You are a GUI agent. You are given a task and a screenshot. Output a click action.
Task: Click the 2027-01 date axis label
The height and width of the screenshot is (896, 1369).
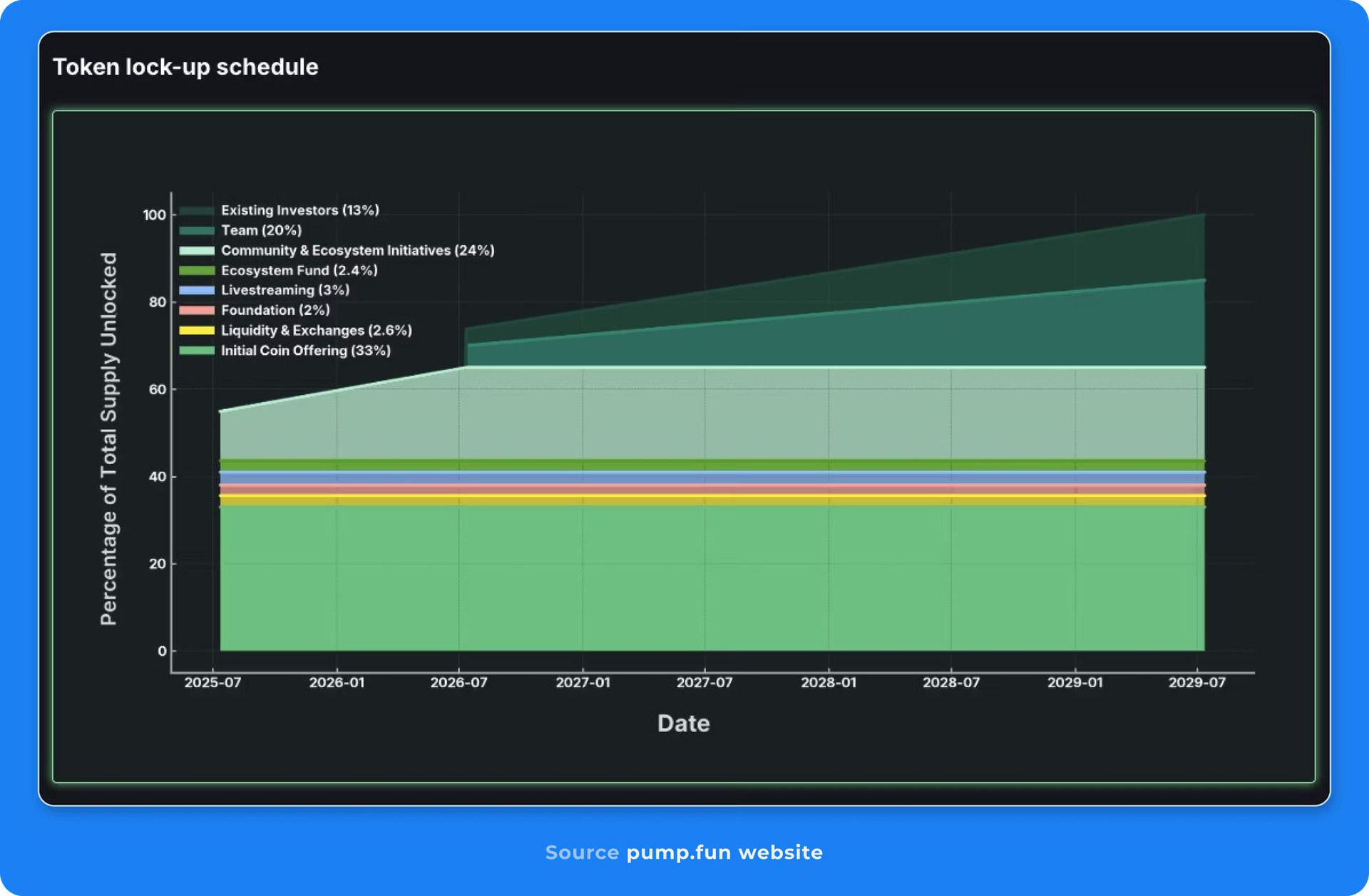pos(583,682)
